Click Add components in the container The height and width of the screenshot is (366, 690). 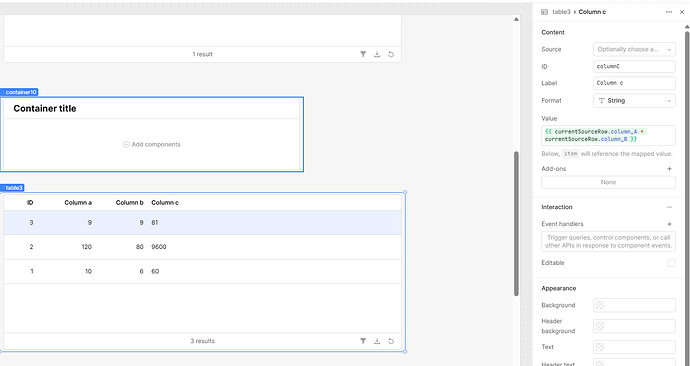152,144
